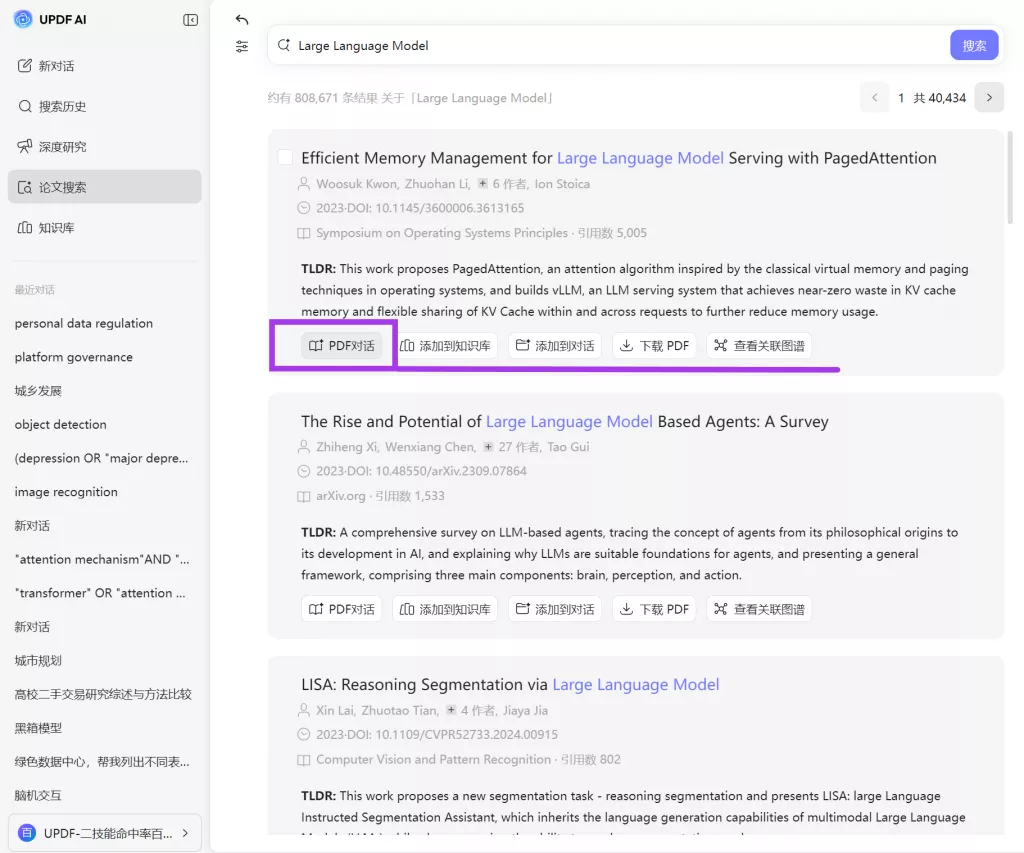The width and height of the screenshot is (1024, 853).
Task: Click 下载 PDF for the Agents survey paper
Action: 654,609
